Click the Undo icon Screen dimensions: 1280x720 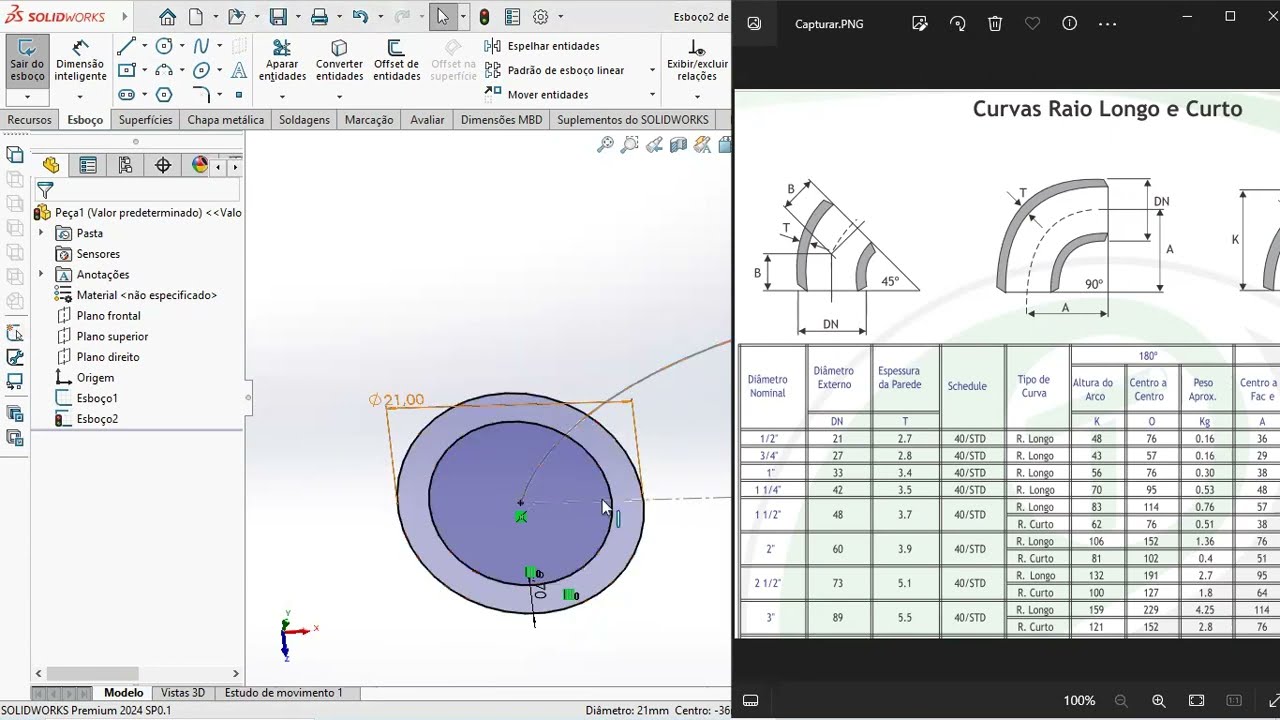pos(360,17)
